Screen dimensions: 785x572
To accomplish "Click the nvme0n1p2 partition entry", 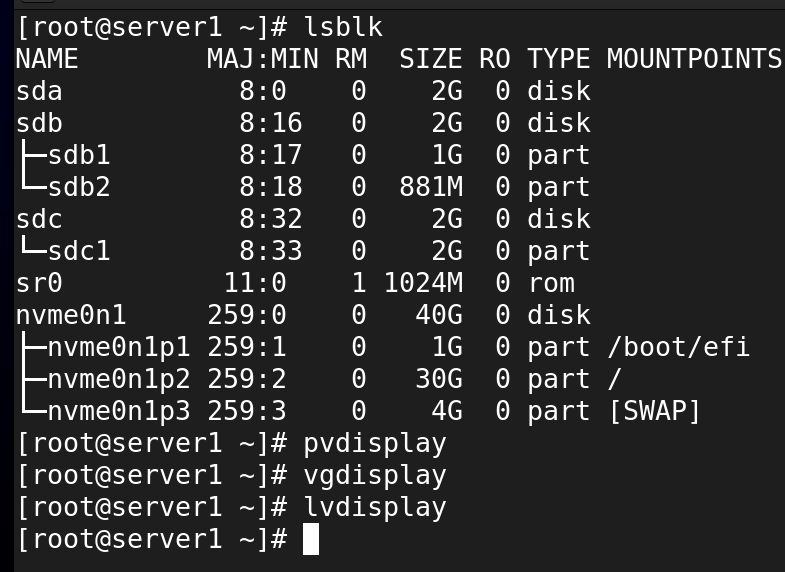I will pyautogui.click(x=119, y=379).
